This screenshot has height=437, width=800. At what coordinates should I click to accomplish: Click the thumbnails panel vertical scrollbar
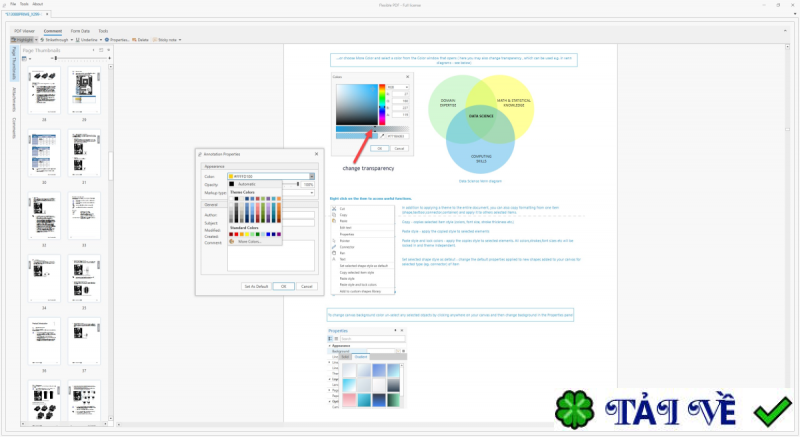point(111,166)
